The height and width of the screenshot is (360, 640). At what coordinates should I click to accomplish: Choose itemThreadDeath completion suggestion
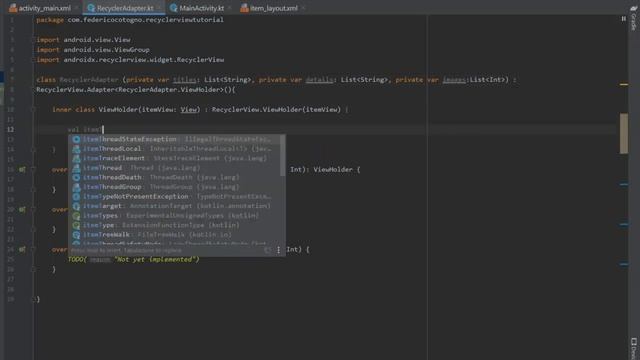174,177
